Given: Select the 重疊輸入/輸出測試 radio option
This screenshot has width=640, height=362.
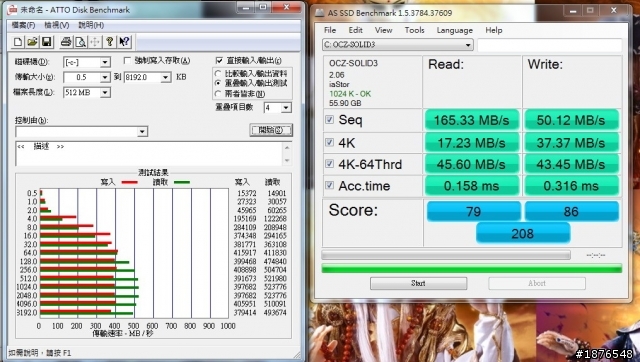Looking at the screenshot, I should tap(218, 83).
